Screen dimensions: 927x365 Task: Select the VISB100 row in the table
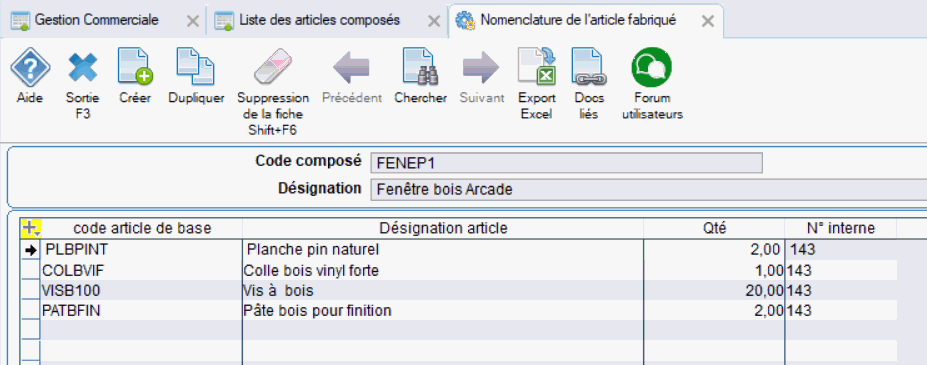coord(458,290)
